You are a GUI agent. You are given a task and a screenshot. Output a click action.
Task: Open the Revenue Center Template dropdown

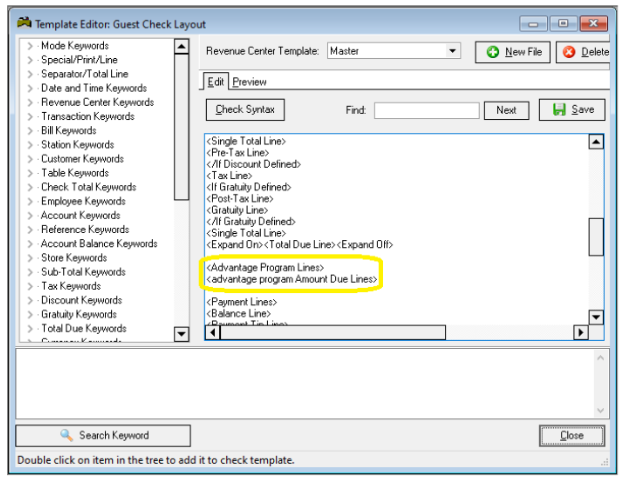coord(452,51)
